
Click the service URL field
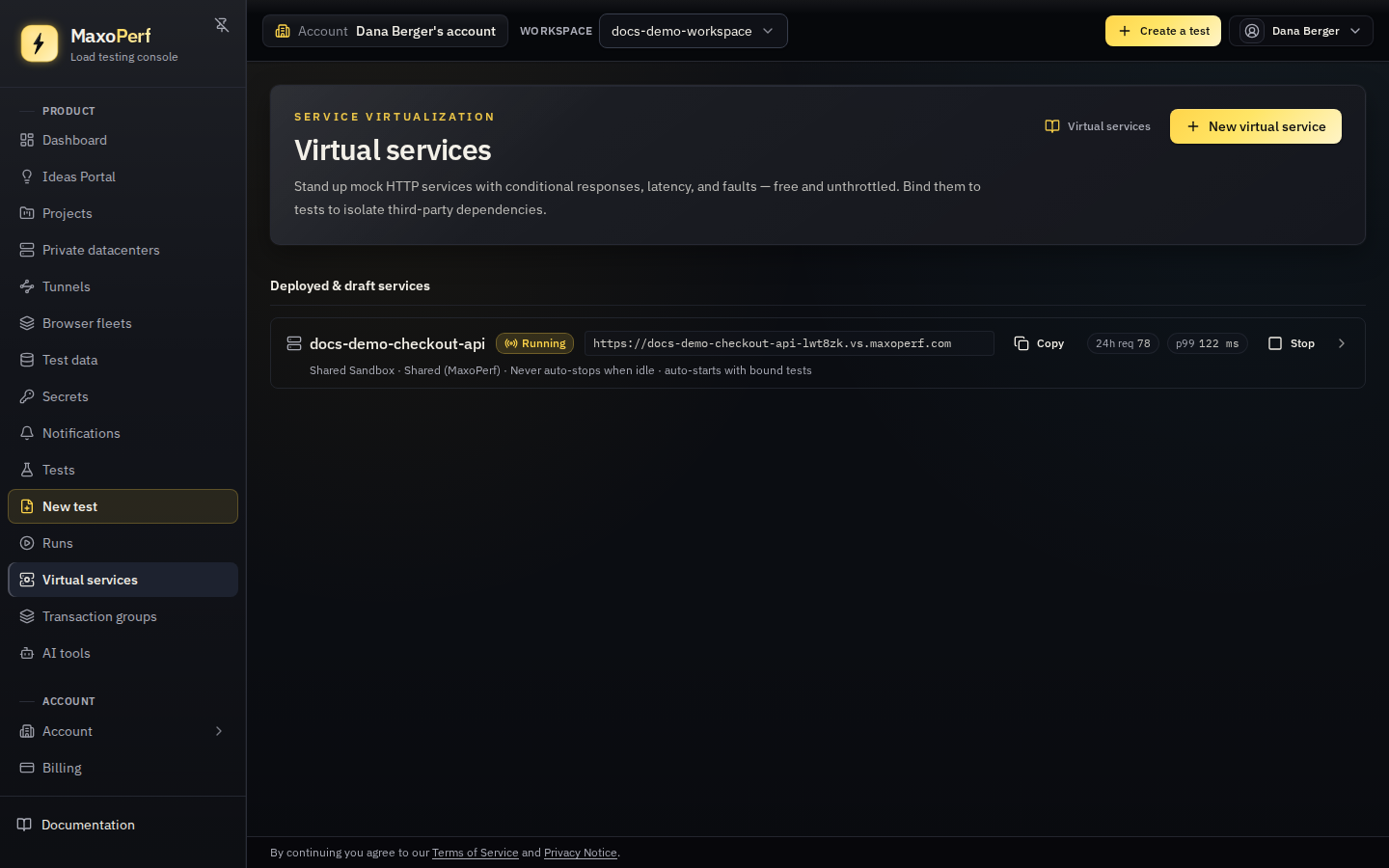pyautogui.click(x=789, y=343)
